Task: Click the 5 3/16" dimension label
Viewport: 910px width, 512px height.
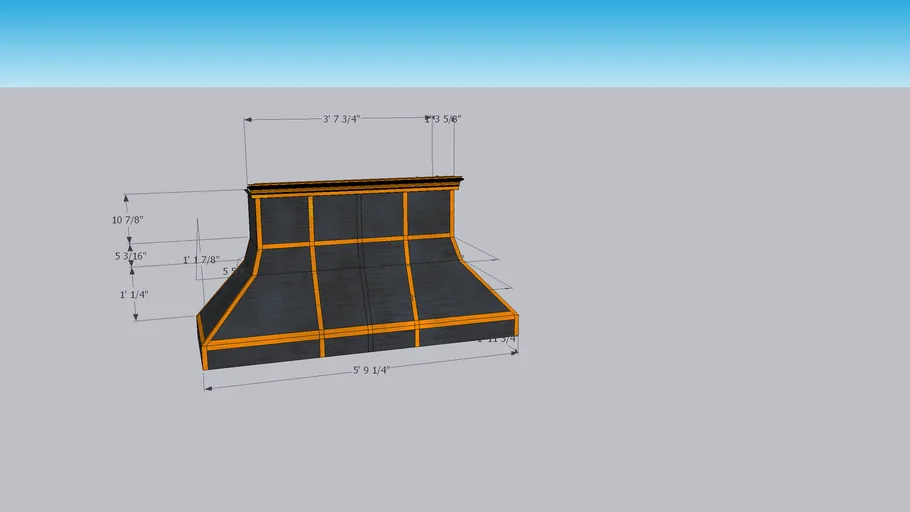Action: (130, 256)
